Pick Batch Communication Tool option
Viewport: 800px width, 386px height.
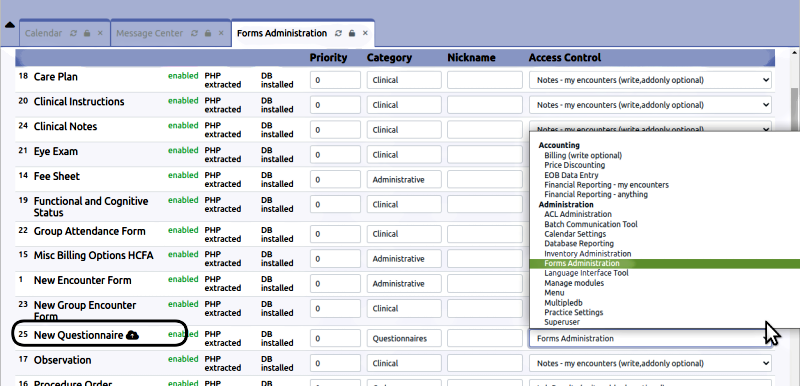(591, 224)
